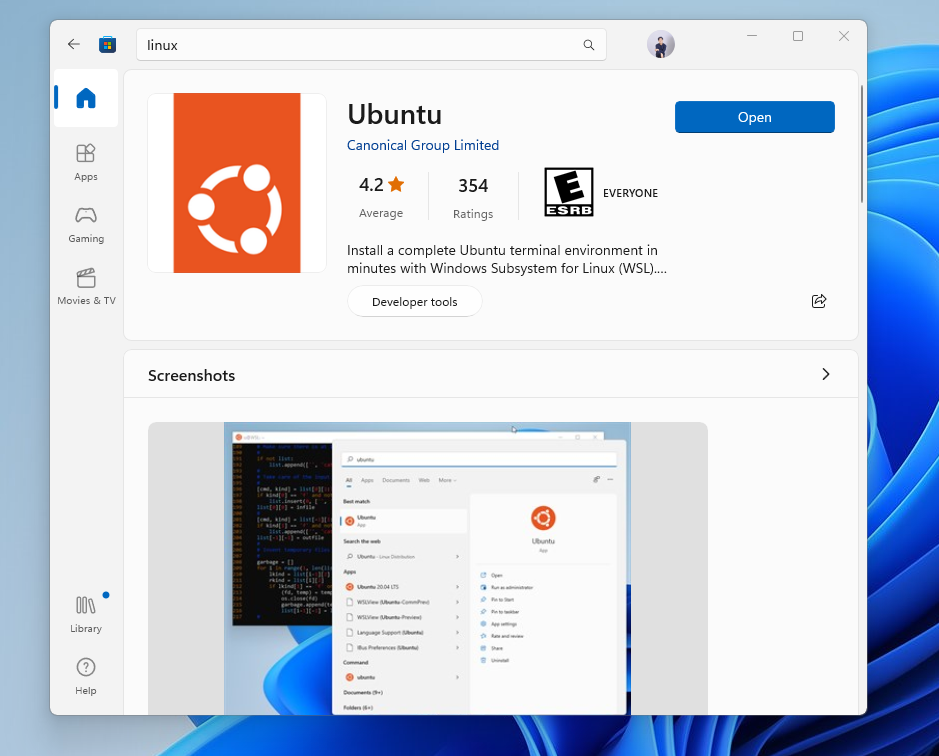Maximize the Microsoft Store window
This screenshot has width=939, height=756.
tap(798, 36)
